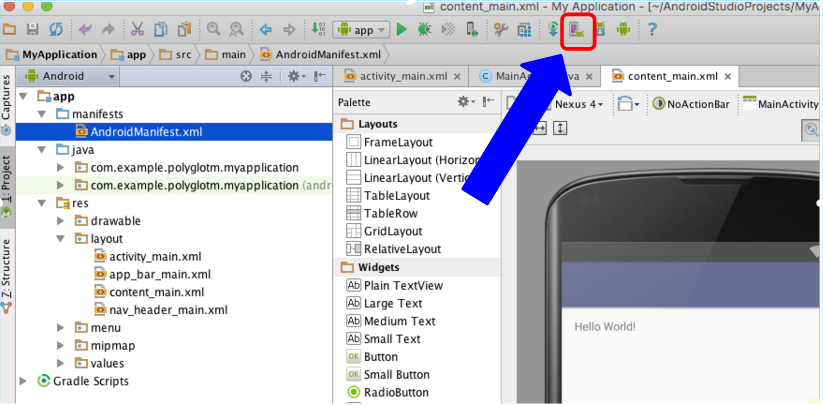Start debugging with the Debug bug icon
Viewport: 823px width, 405px height.
[x=424, y=29]
